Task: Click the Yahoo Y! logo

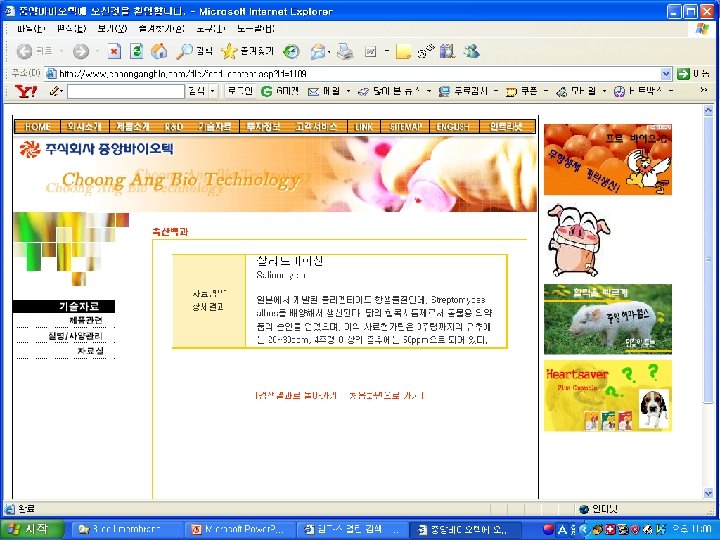Action: 26,91
